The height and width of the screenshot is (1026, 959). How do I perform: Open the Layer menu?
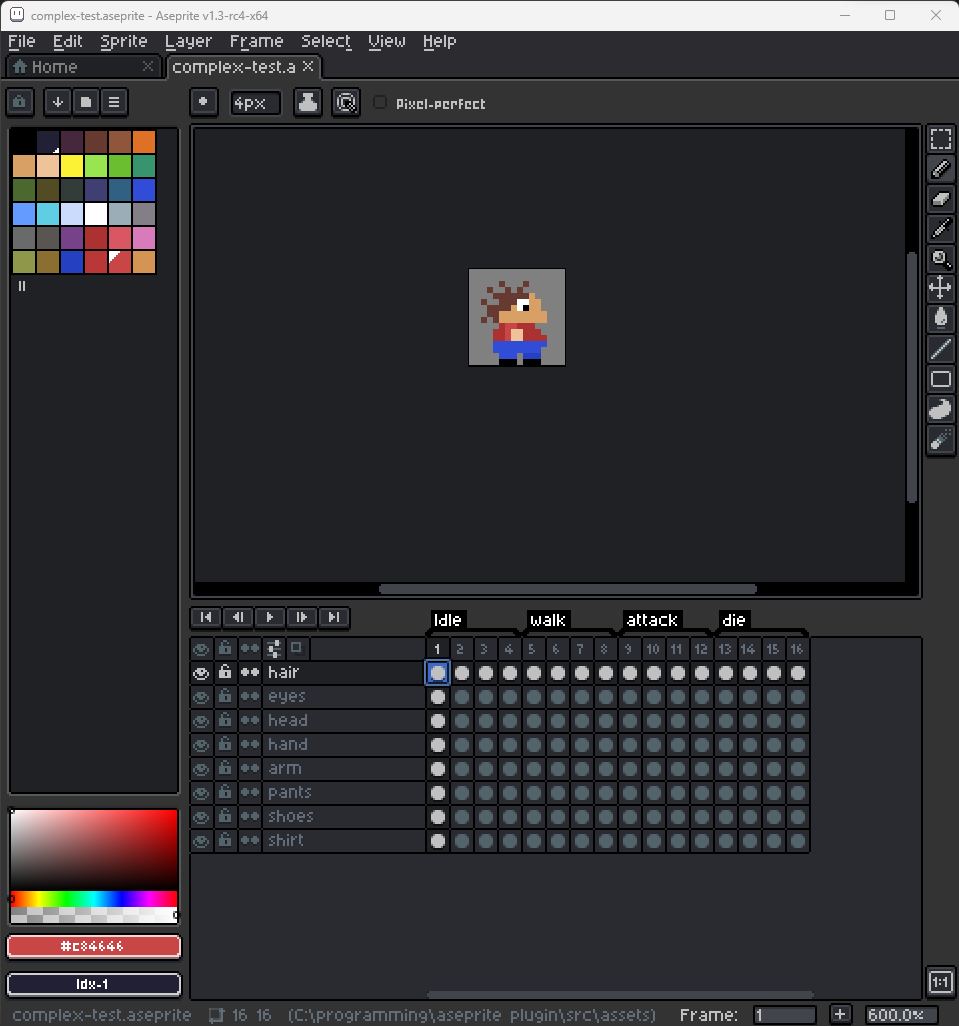pos(188,41)
